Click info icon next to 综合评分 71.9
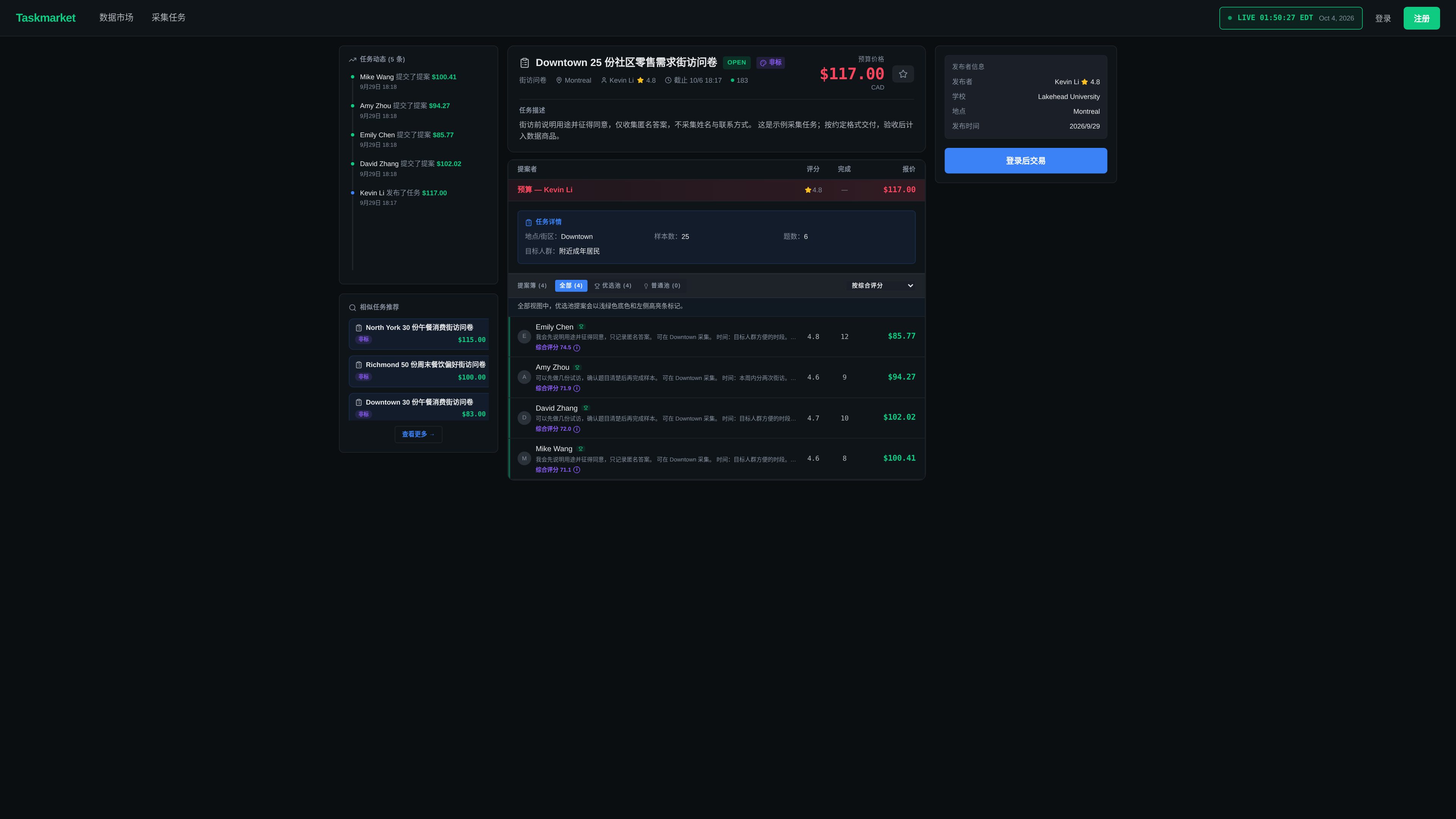1456x819 pixels. [x=576, y=388]
